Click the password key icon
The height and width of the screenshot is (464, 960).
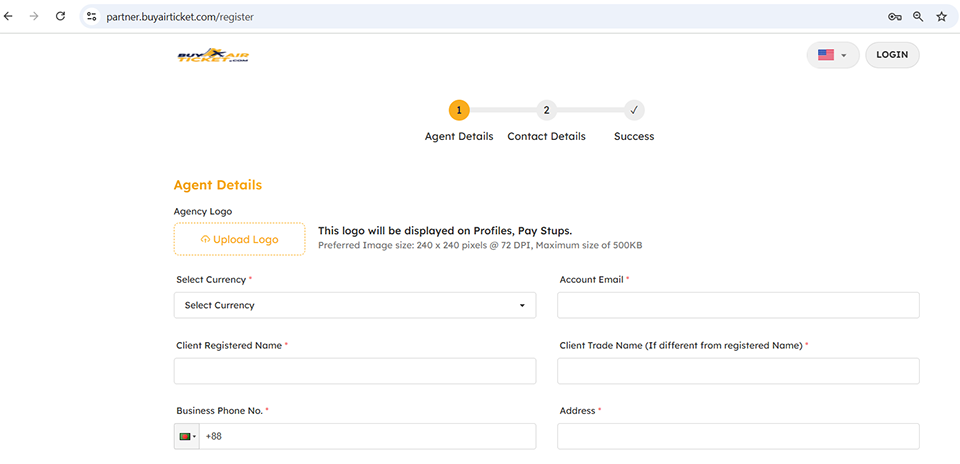(x=894, y=17)
